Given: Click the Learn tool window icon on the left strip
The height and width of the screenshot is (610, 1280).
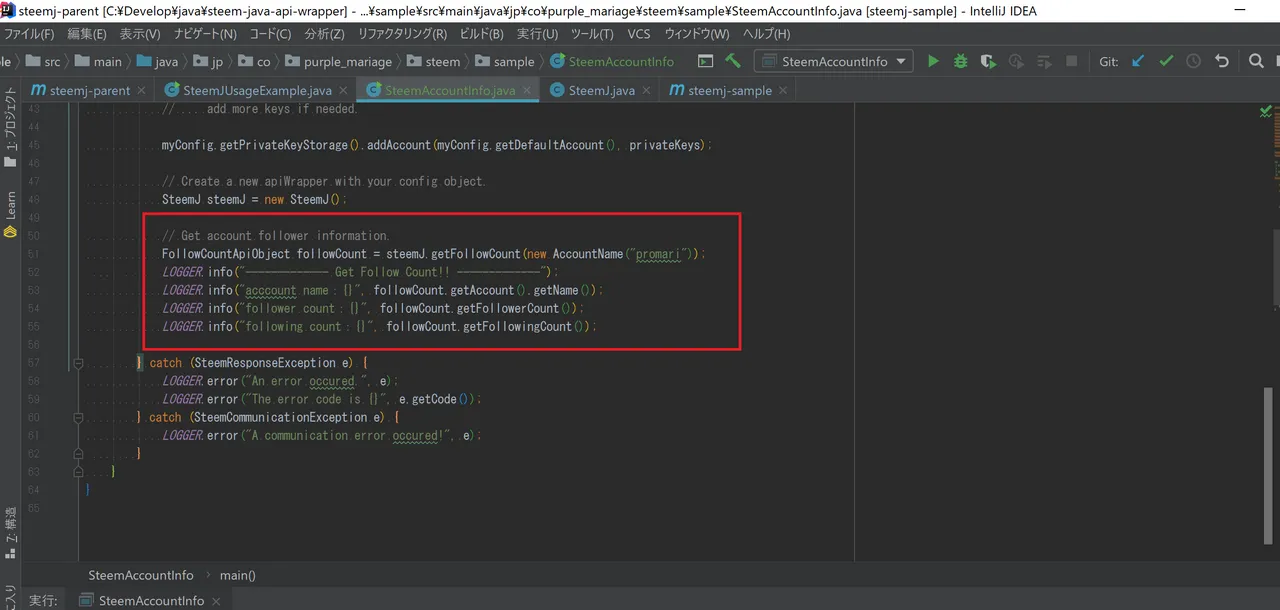Looking at the screenshot, I should [10, 231].
